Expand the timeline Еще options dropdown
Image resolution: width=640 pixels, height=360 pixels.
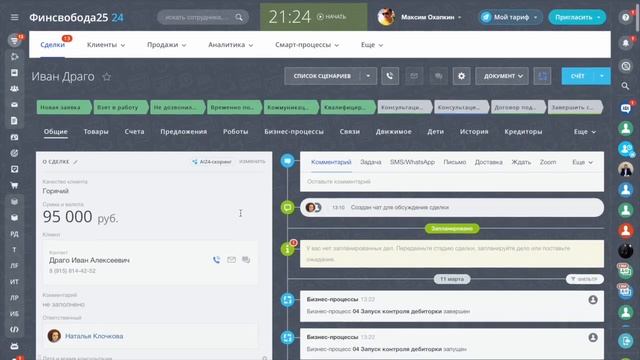[582, 162]
